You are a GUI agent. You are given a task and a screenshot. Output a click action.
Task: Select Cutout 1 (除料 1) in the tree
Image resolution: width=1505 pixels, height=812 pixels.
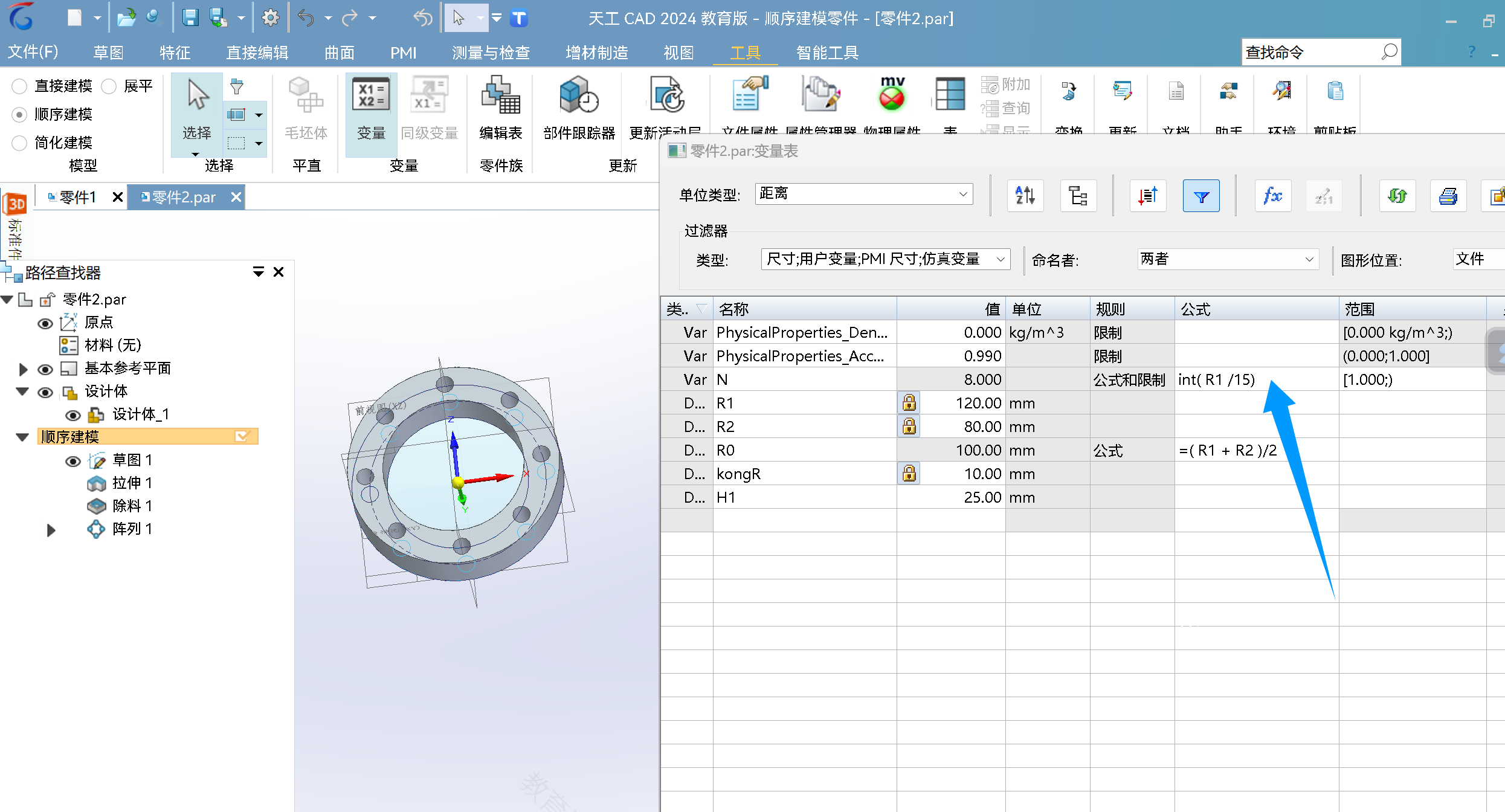click(132, 506)
